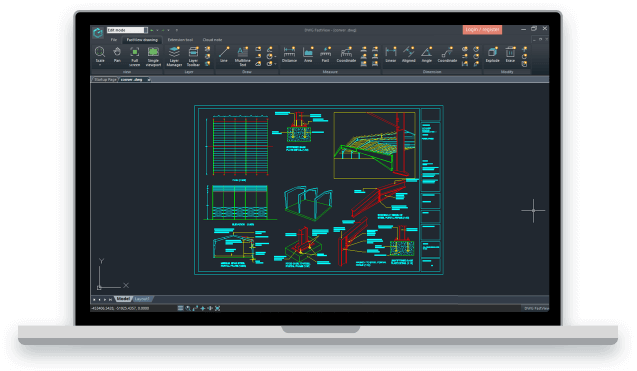Insert Multiline Text
Screen dimensions: 637x371
pos(243,56)
